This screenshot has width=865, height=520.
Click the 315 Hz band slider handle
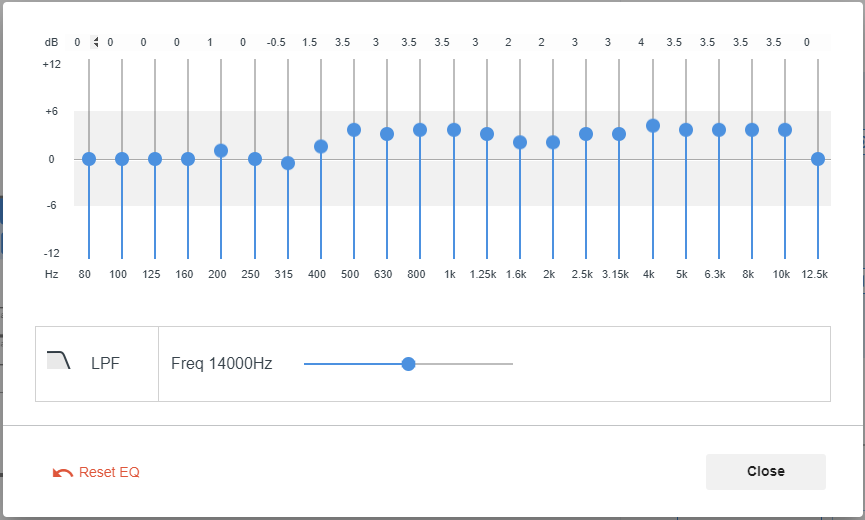[288, 163]
